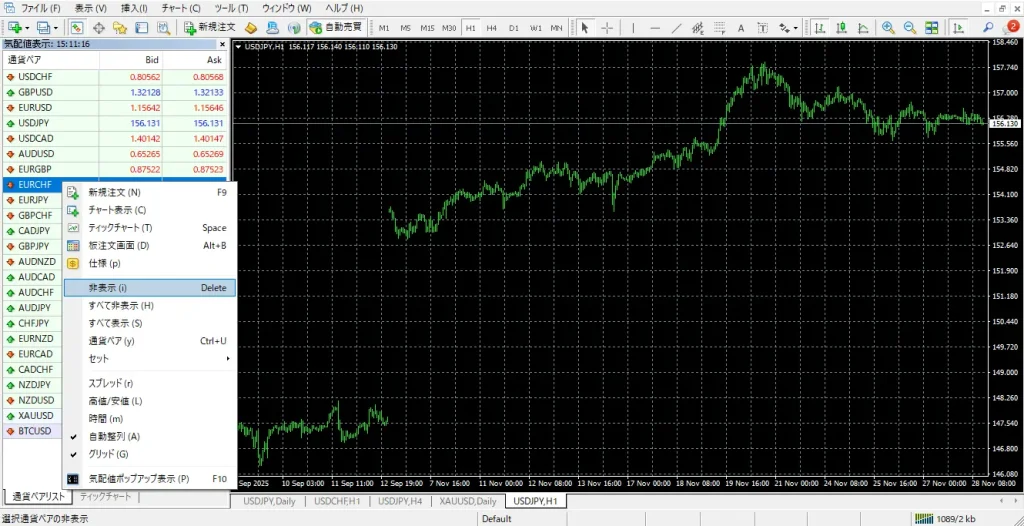Select the zoom in magnifier icon

(x=887, y=27)
